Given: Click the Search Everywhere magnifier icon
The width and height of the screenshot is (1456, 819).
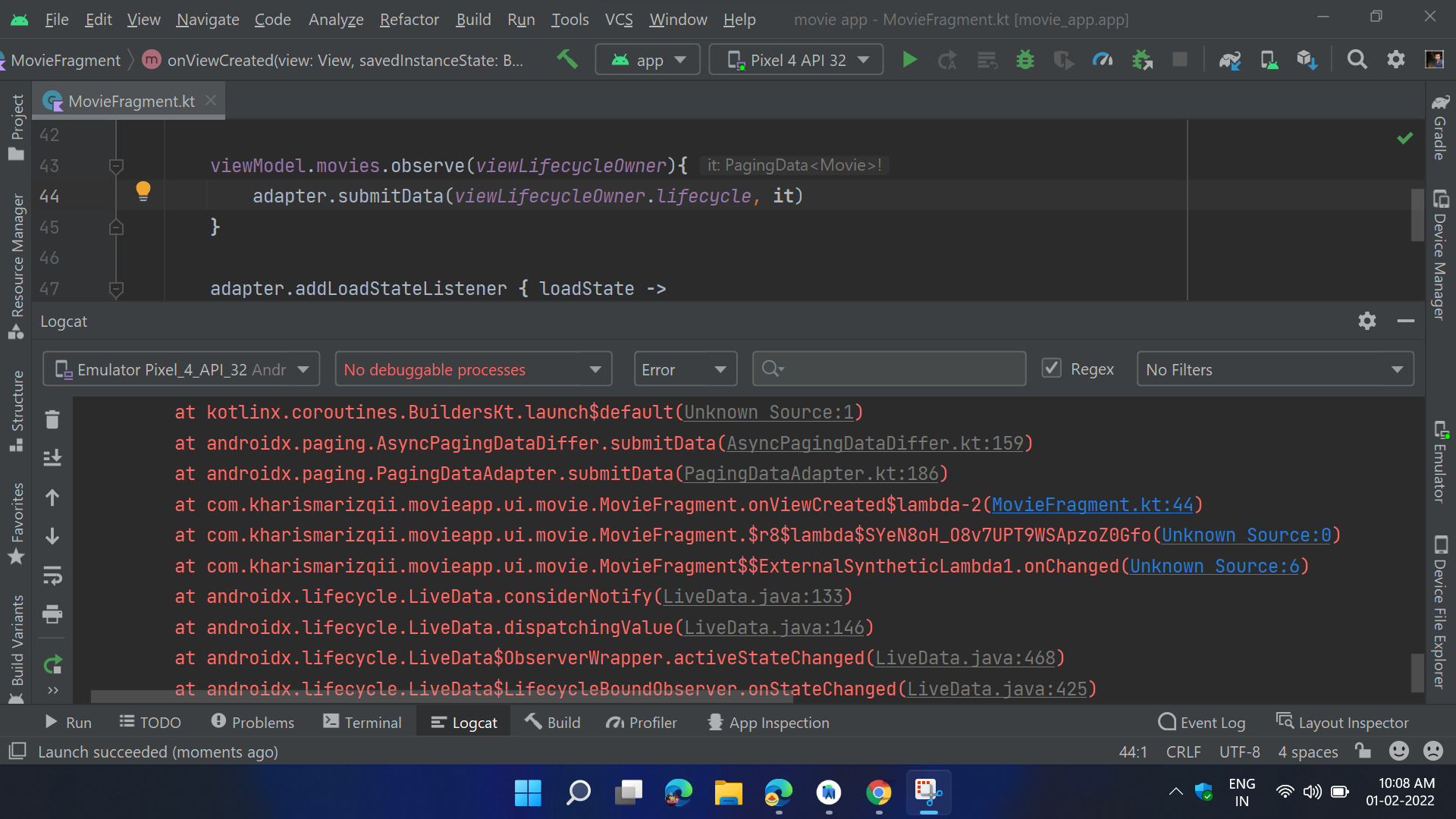Looking at the screenshot, I should pos(1357,59).
